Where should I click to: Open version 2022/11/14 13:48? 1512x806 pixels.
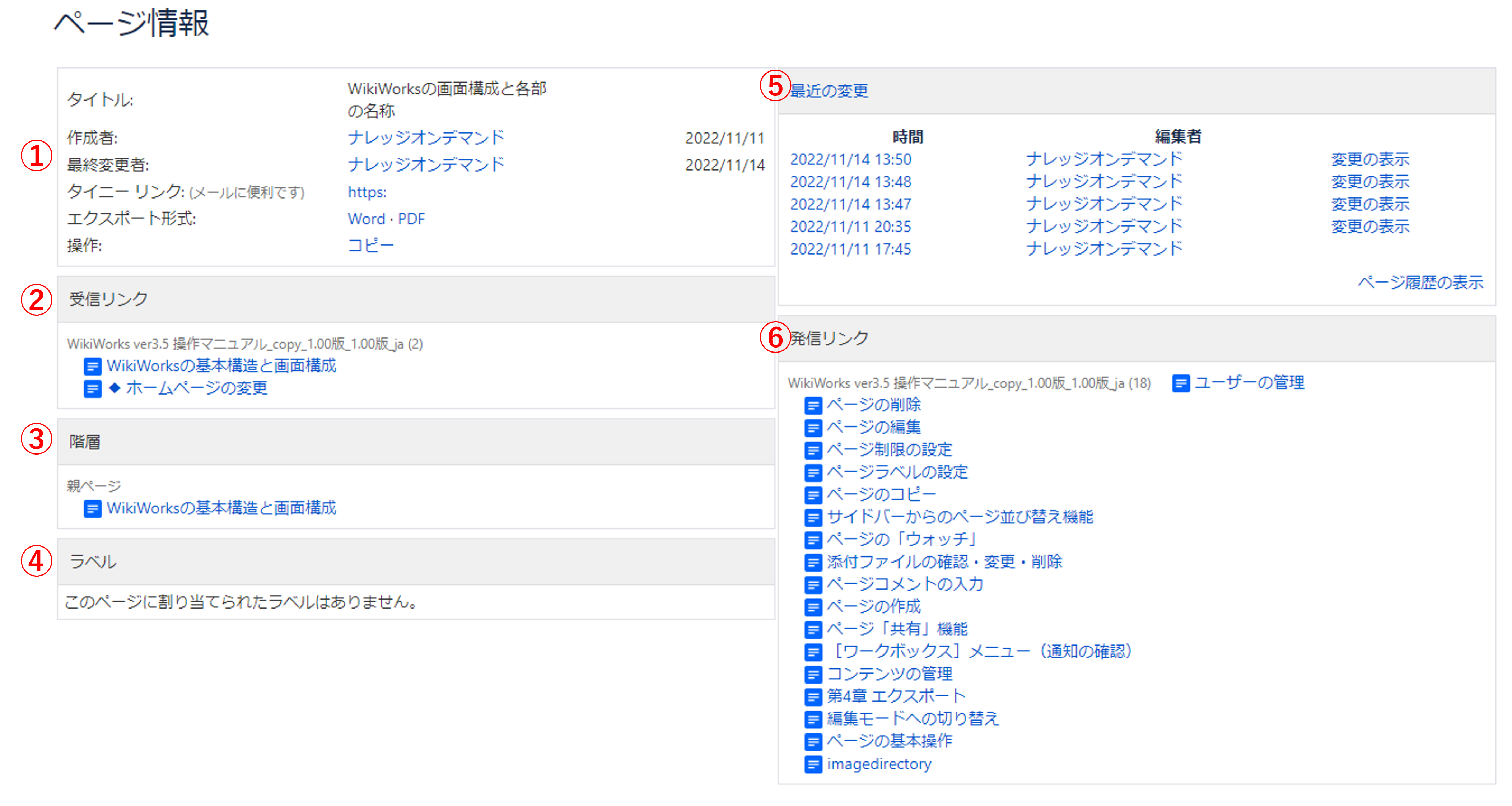point(850,181)
